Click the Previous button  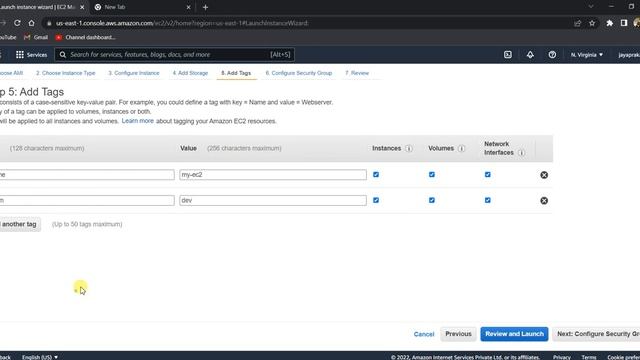coord(458,334)
